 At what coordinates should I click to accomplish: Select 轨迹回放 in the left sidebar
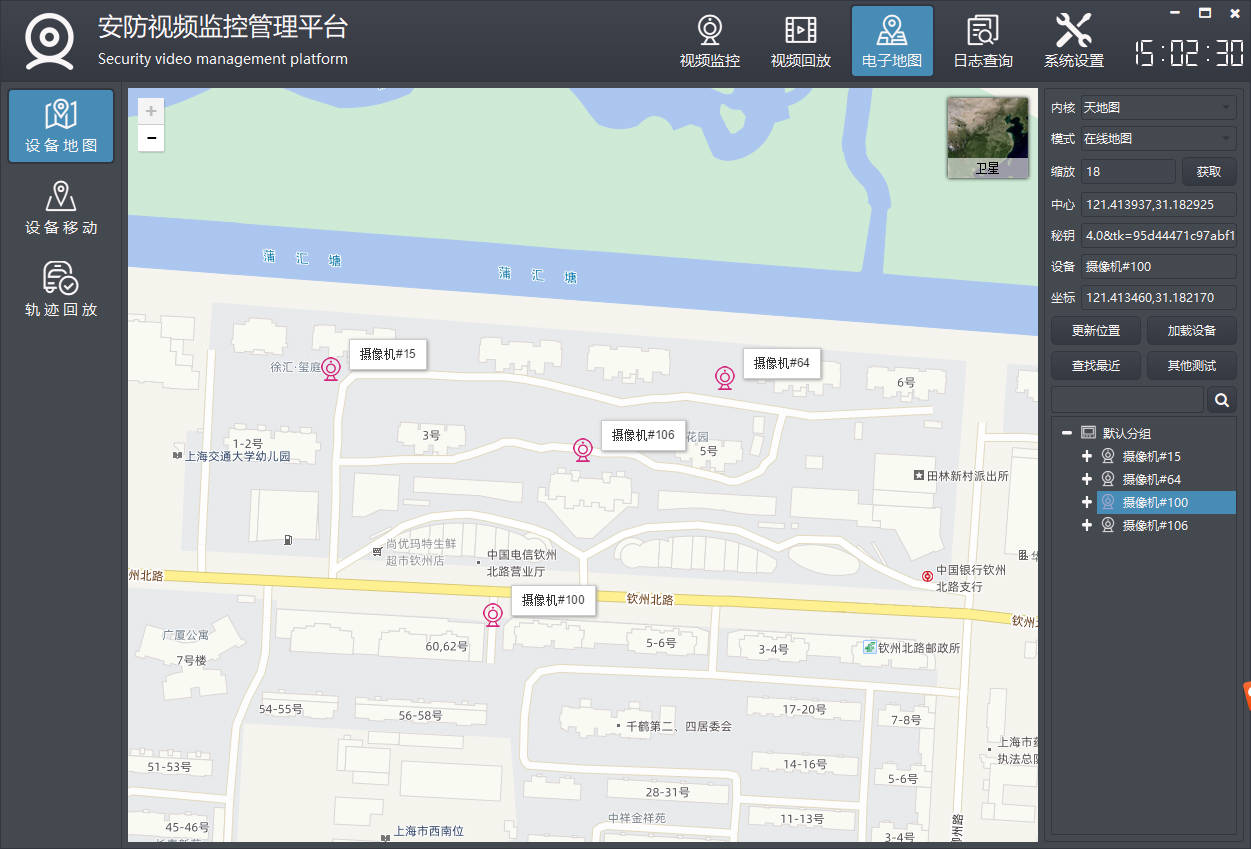click(61, 290)
